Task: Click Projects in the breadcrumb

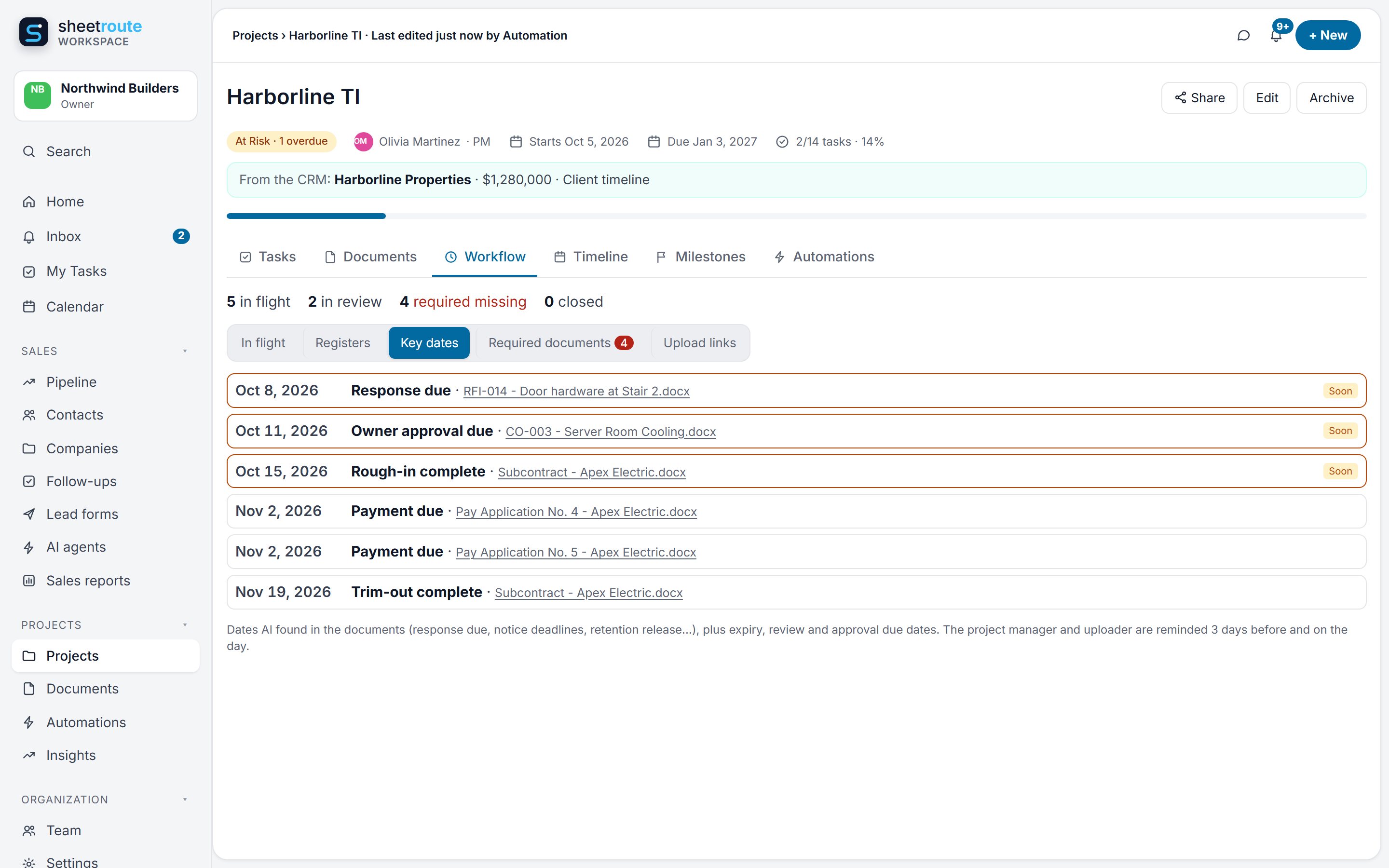Action: point(255,36)
